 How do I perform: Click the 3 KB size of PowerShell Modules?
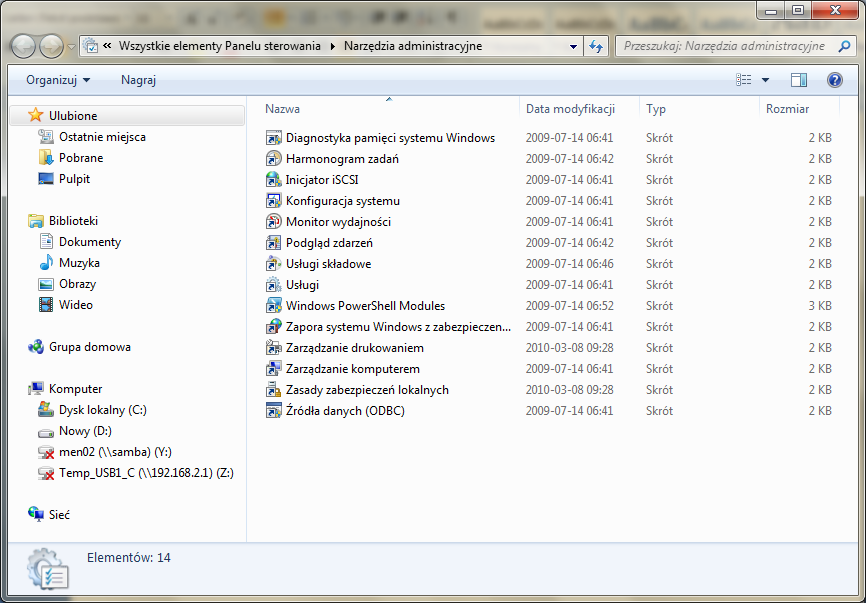820,305
